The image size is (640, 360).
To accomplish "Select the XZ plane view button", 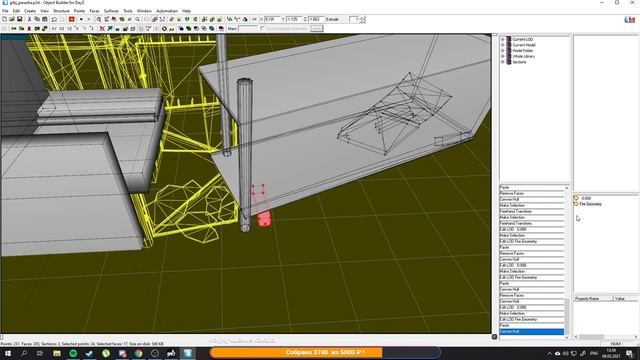I will (62, 29).
